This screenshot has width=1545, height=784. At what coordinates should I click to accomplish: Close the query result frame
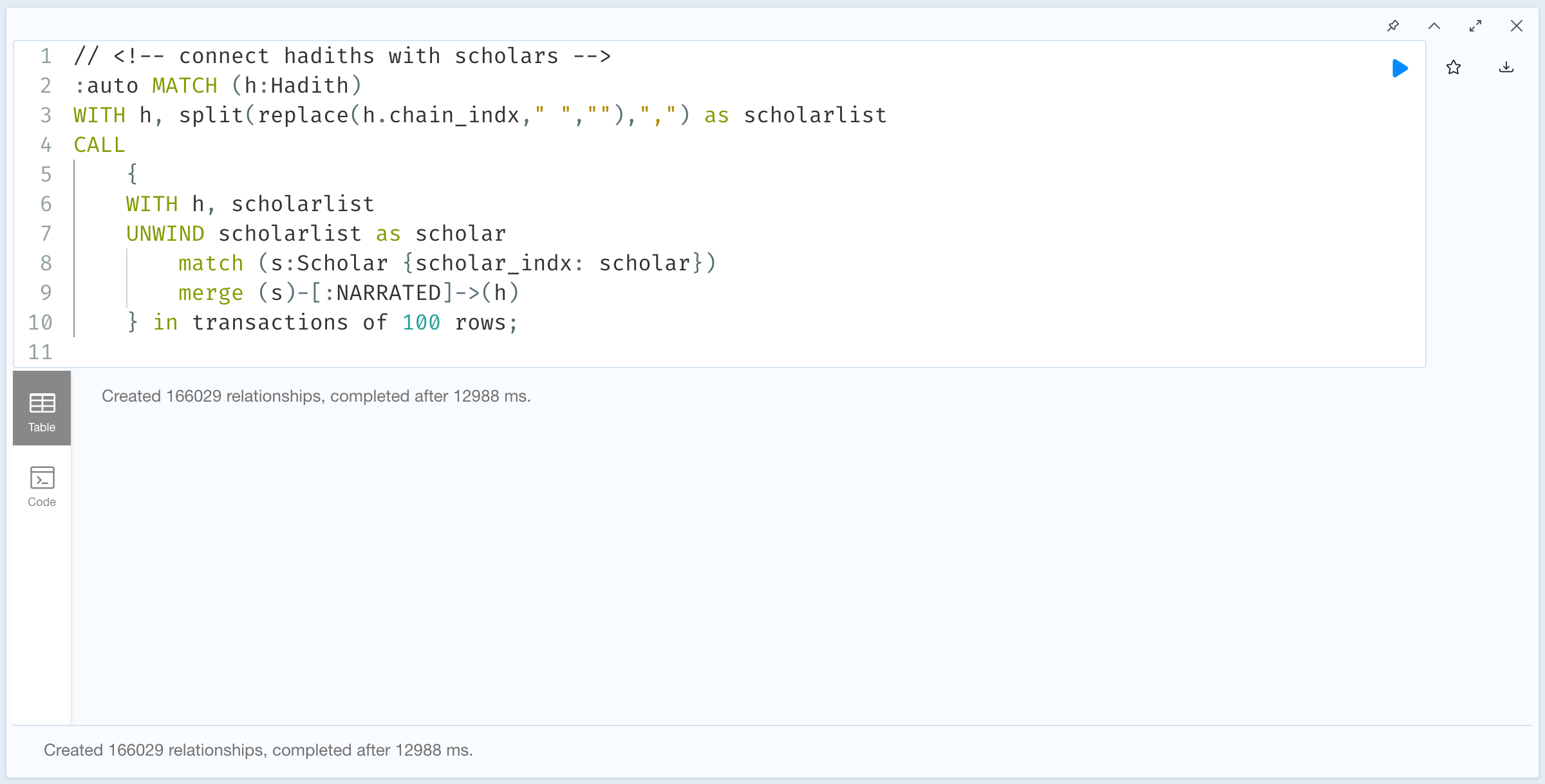pyautogui.click(x=1517, y=26)
